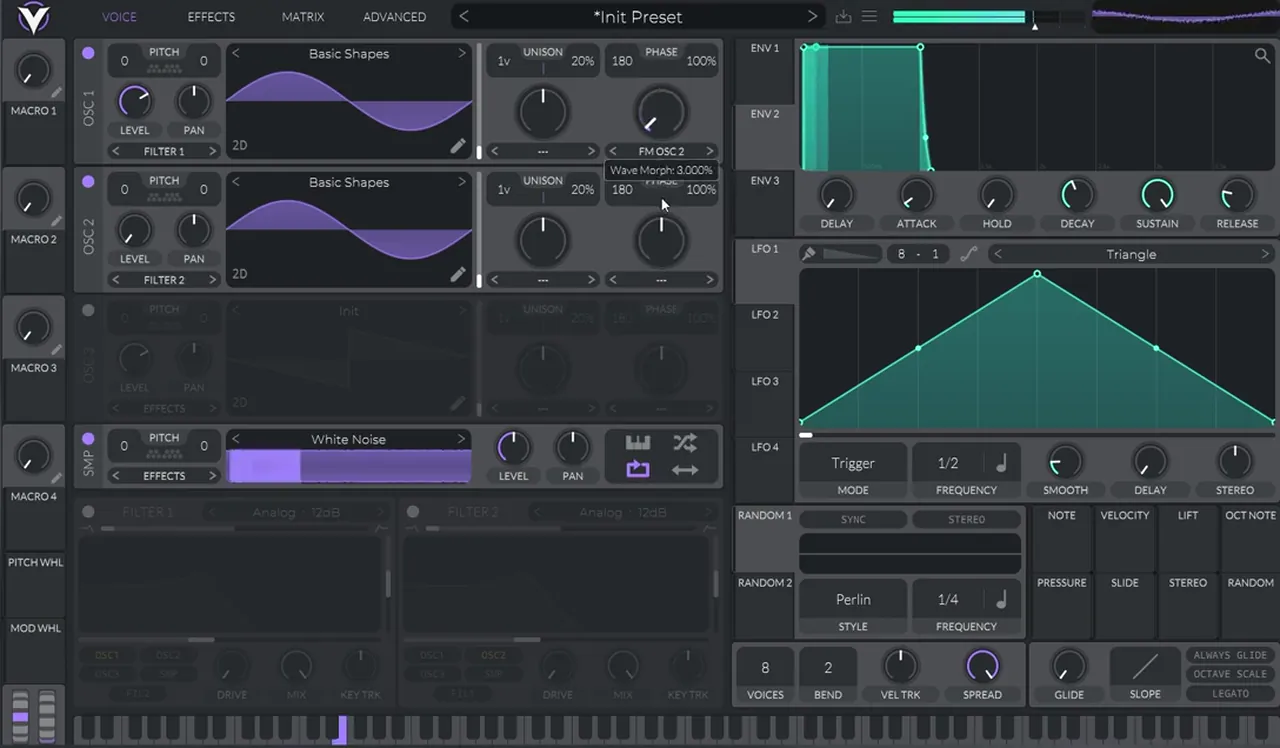
Task: Enable the OSC 3 power toggle
Action: [x=88, y=310]
